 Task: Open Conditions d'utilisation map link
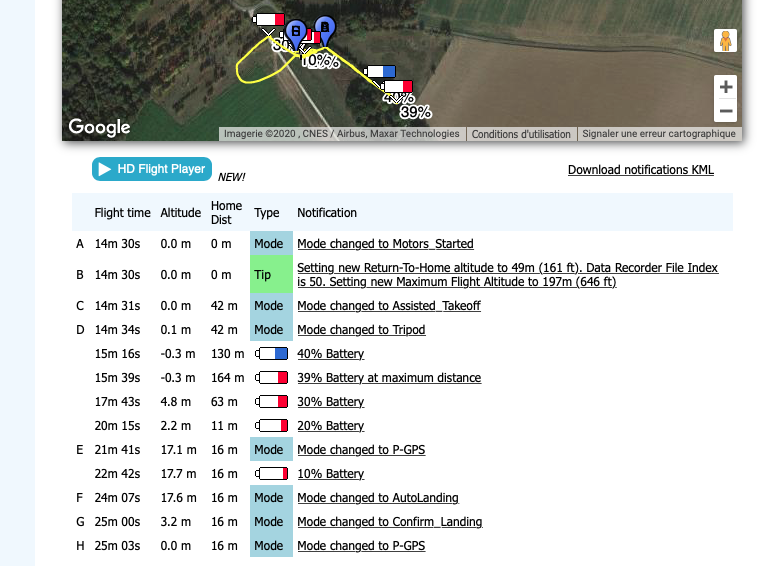click(521, 134)
